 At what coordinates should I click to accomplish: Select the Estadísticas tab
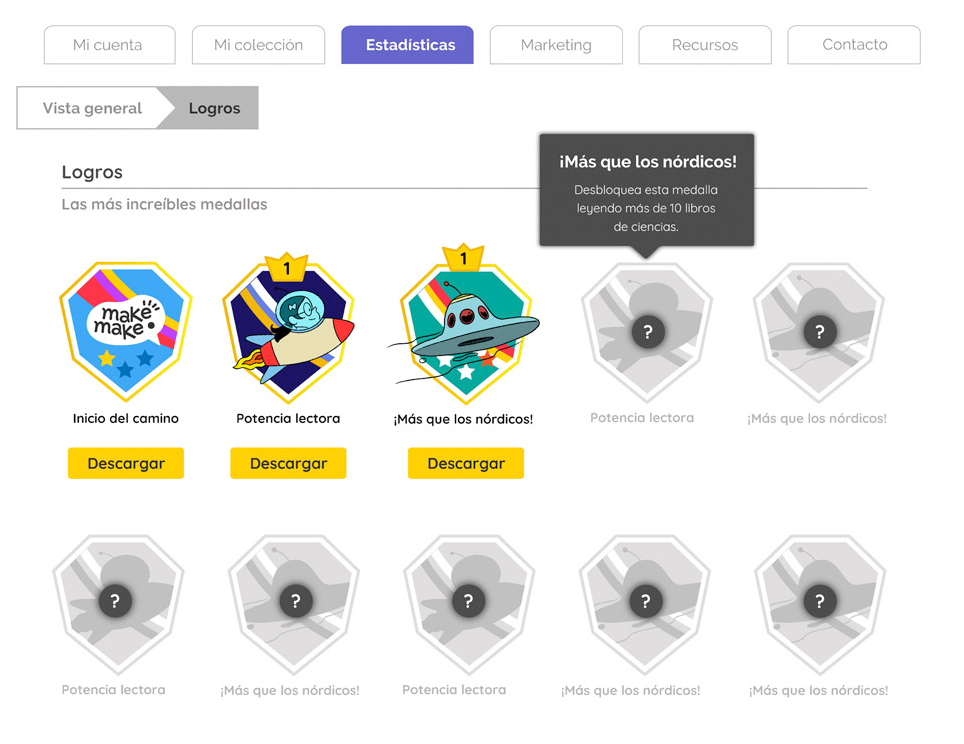pos(407,45)
